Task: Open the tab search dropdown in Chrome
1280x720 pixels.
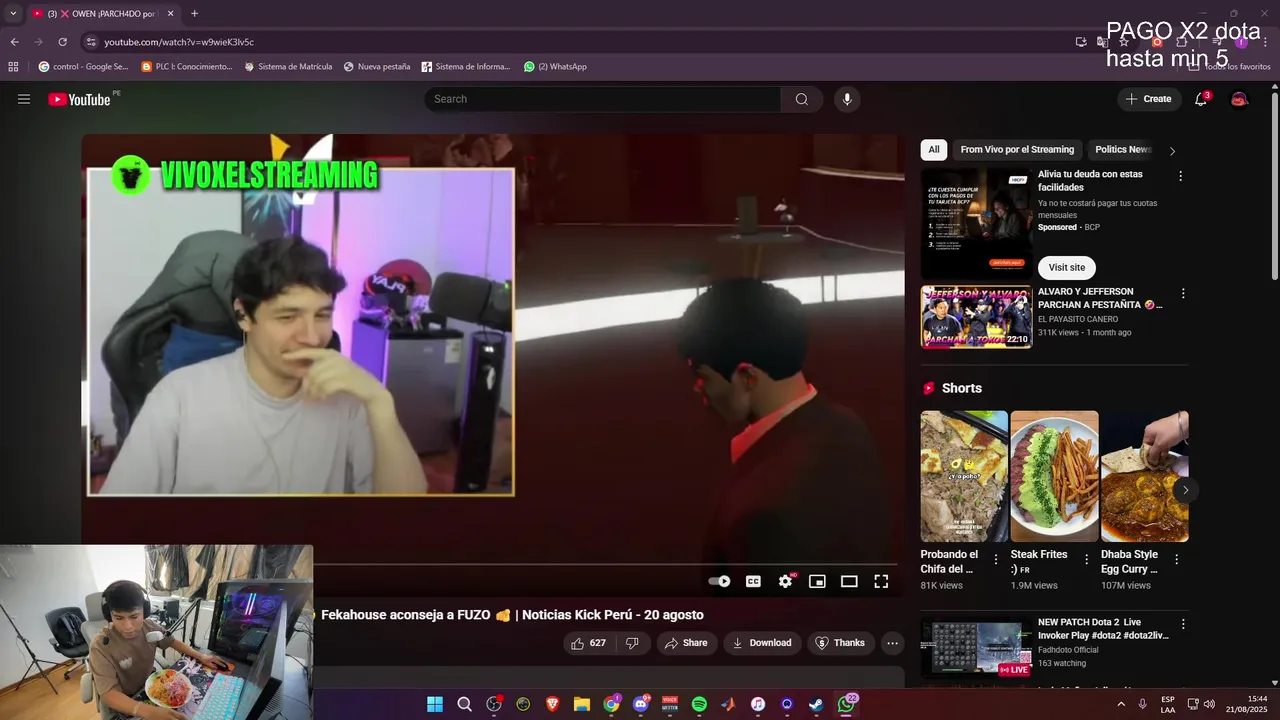Action: tap(13, 13)
